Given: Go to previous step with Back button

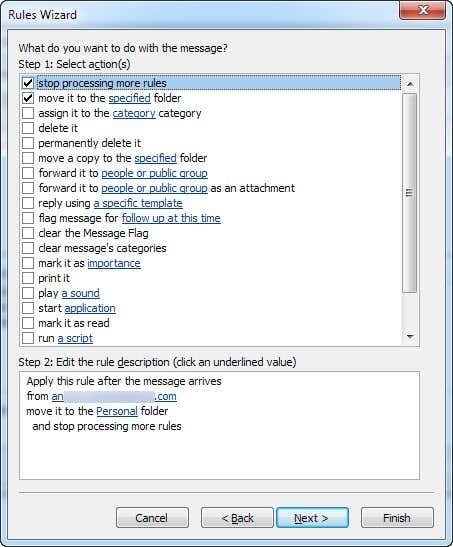Looking at the screenshot, I should (237, 518).
